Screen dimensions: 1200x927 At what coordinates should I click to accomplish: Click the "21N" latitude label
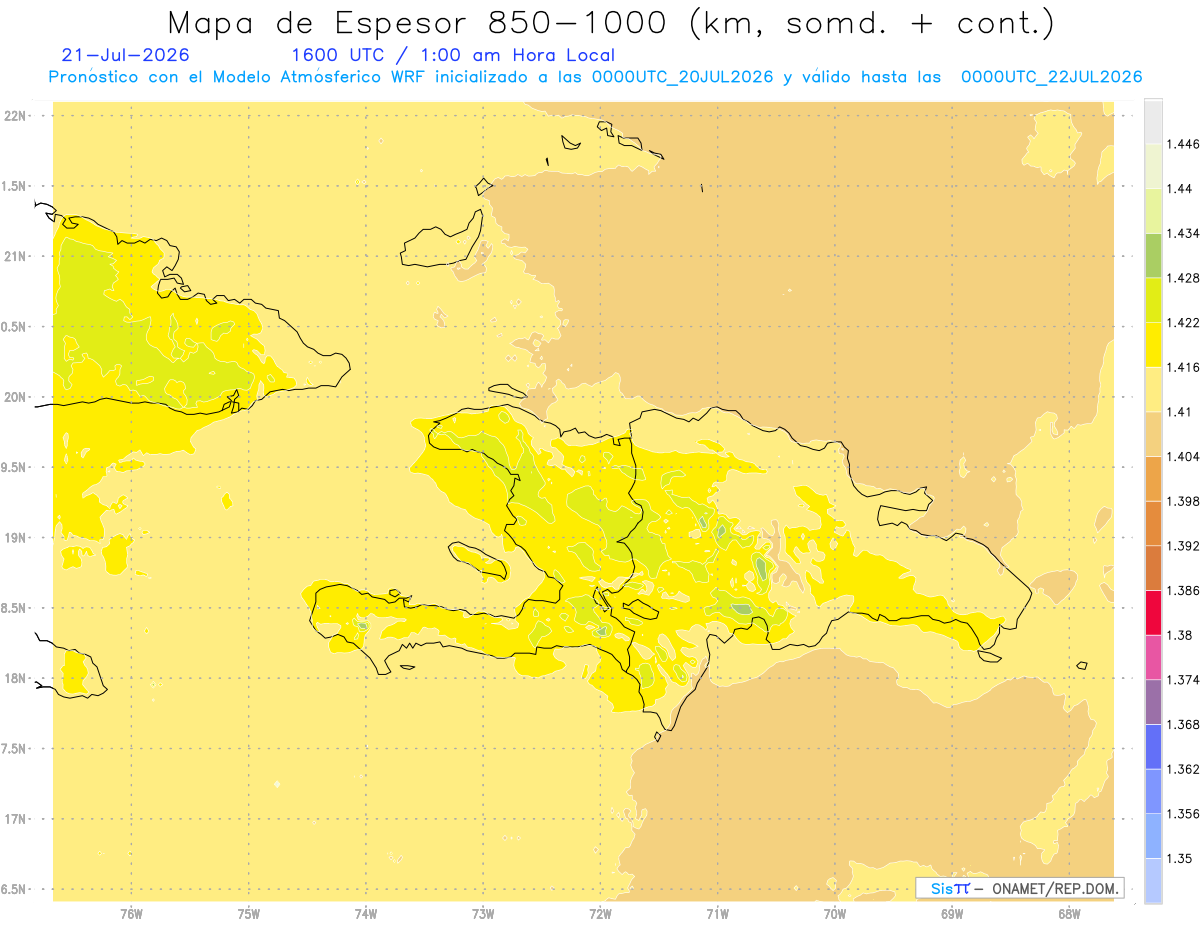click(14, 256)
